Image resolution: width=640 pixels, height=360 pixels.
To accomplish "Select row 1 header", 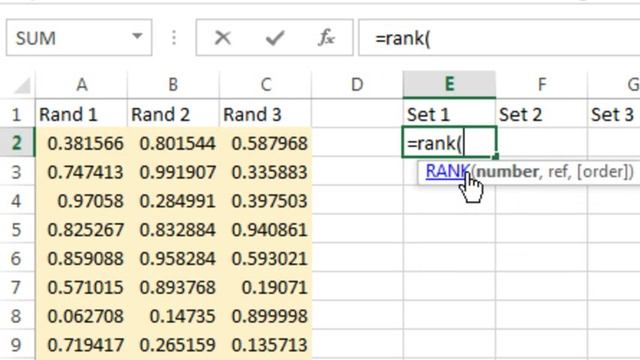I will tap(17, 114).
